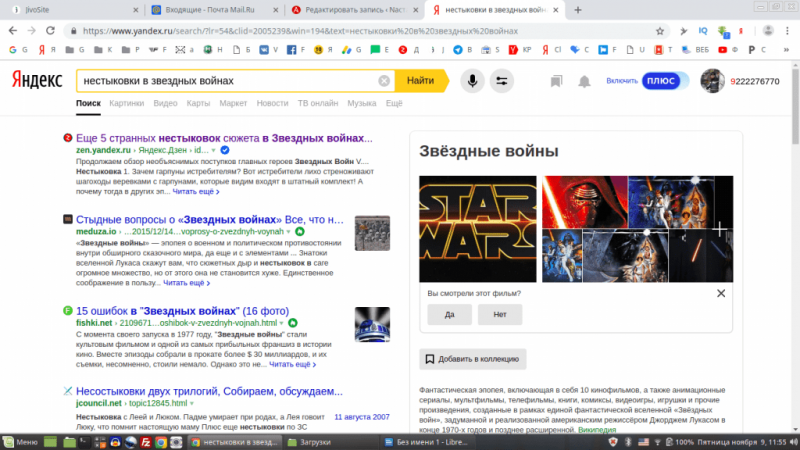Expand the meduza.io result dropdown arrow
800x450 pixels.
289,232
